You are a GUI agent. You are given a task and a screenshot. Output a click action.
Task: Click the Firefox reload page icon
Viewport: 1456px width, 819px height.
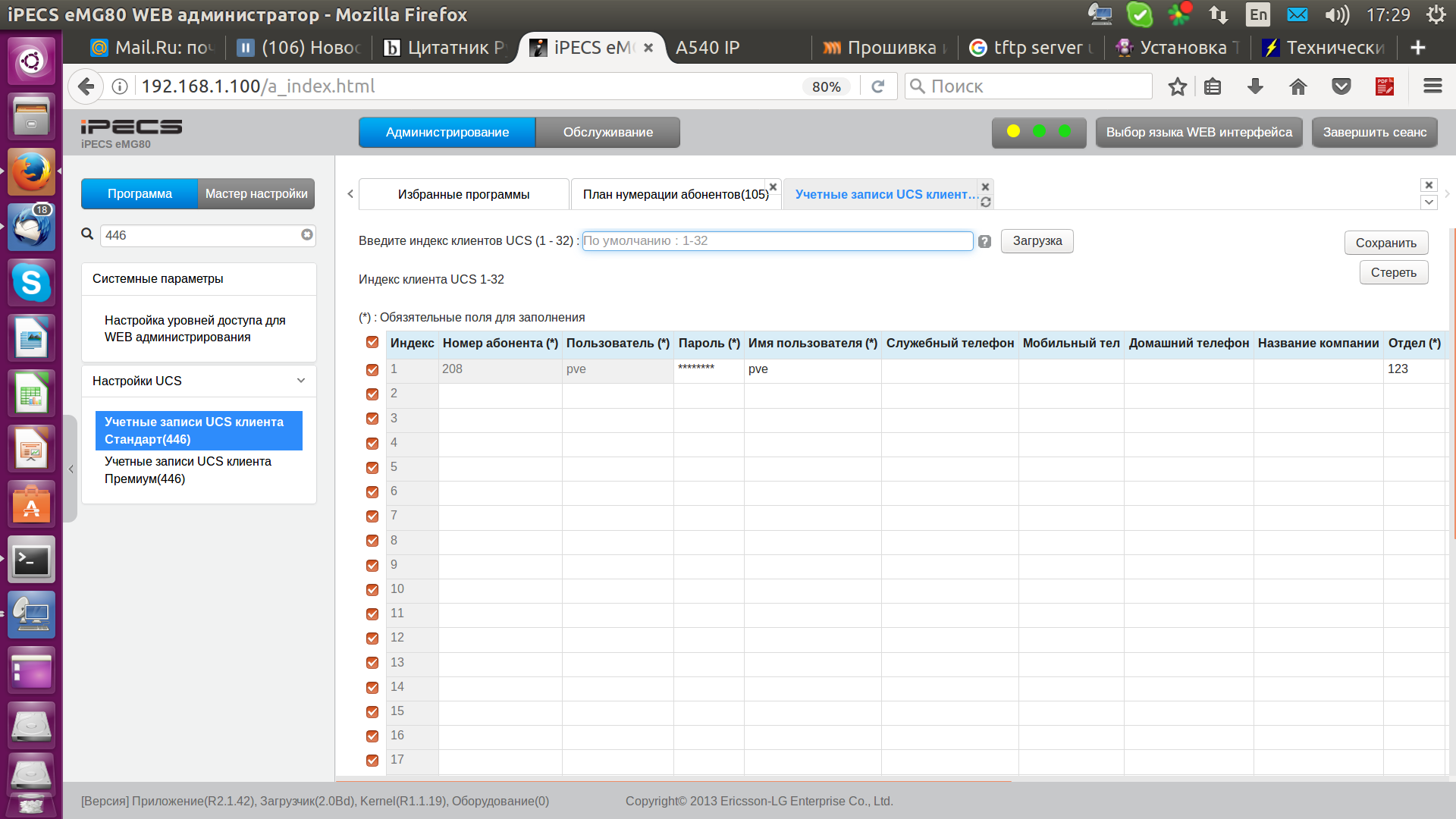click(878, 86)
